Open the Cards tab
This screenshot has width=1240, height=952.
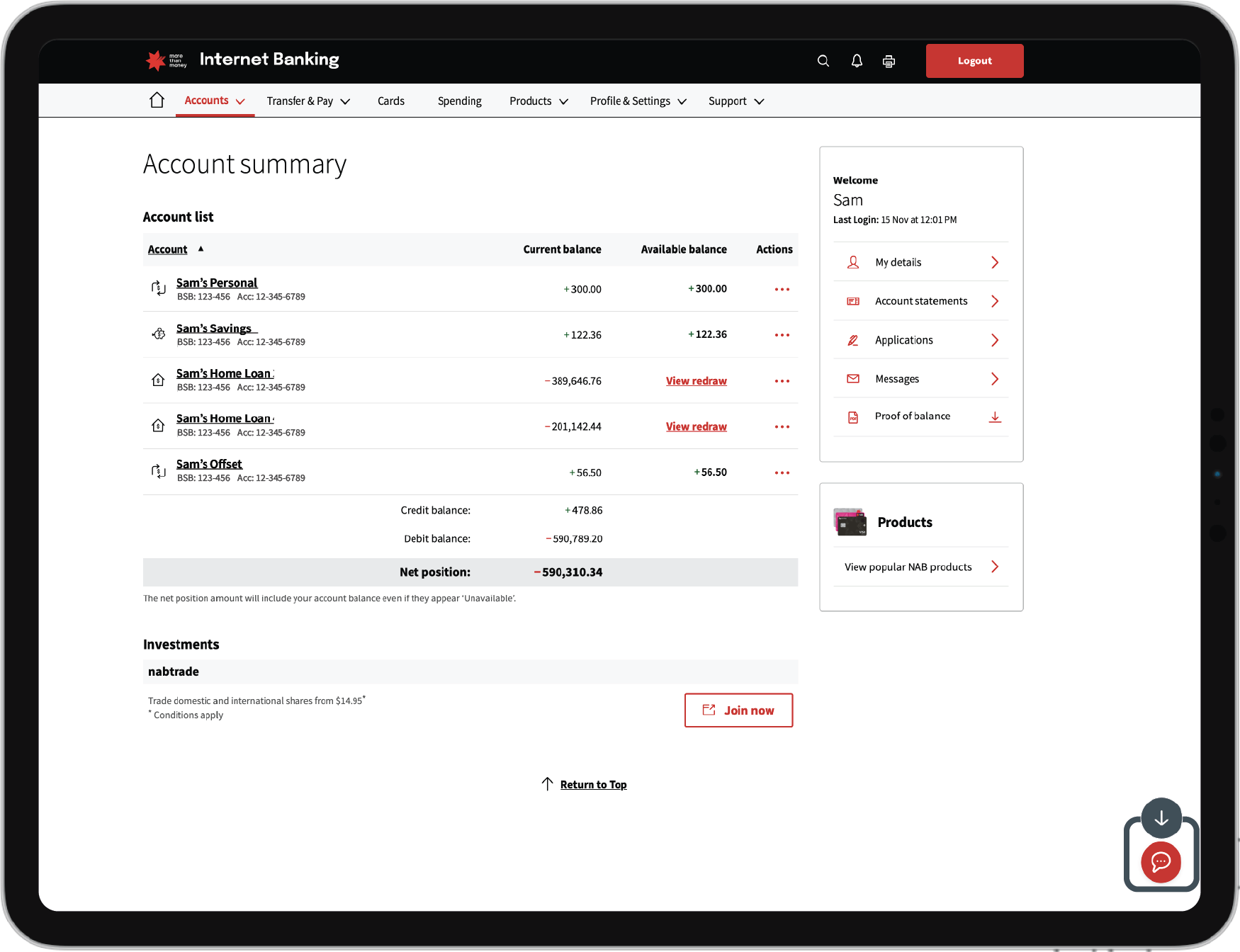[390, 101]
